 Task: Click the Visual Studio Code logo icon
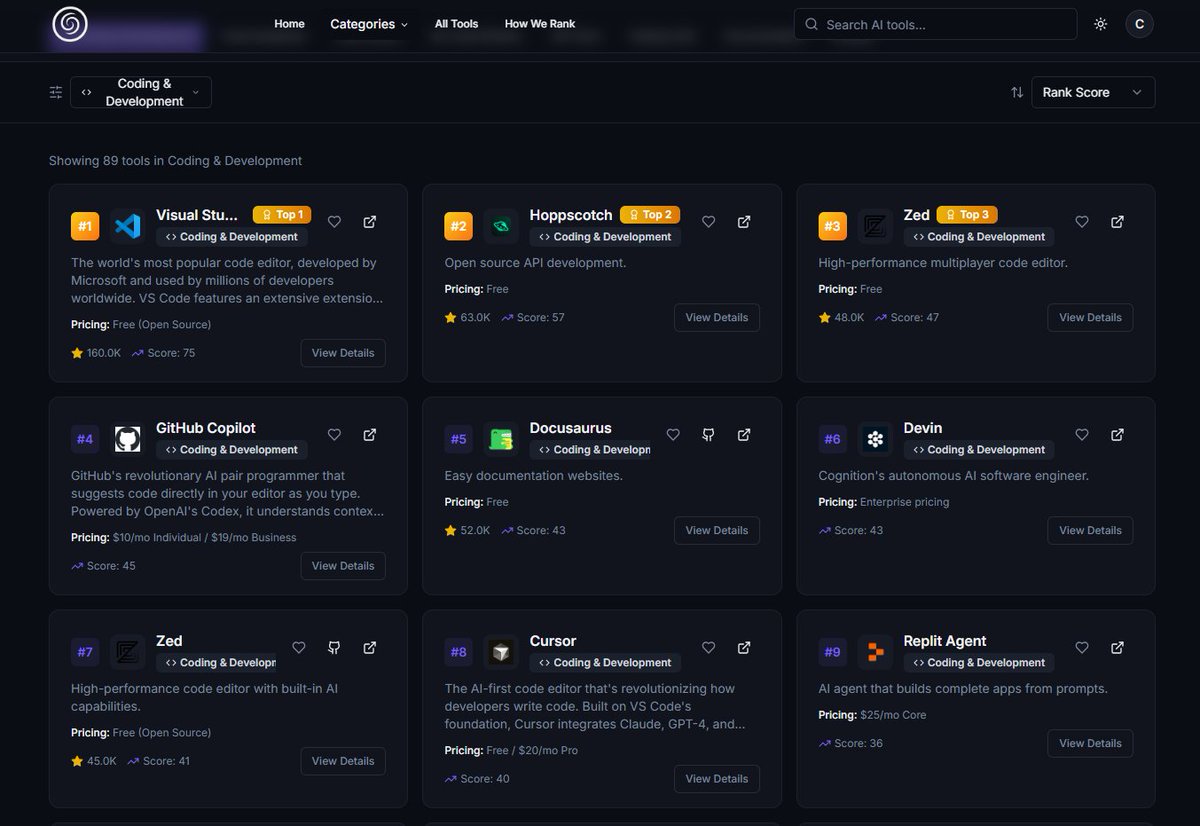coord(127,225)
